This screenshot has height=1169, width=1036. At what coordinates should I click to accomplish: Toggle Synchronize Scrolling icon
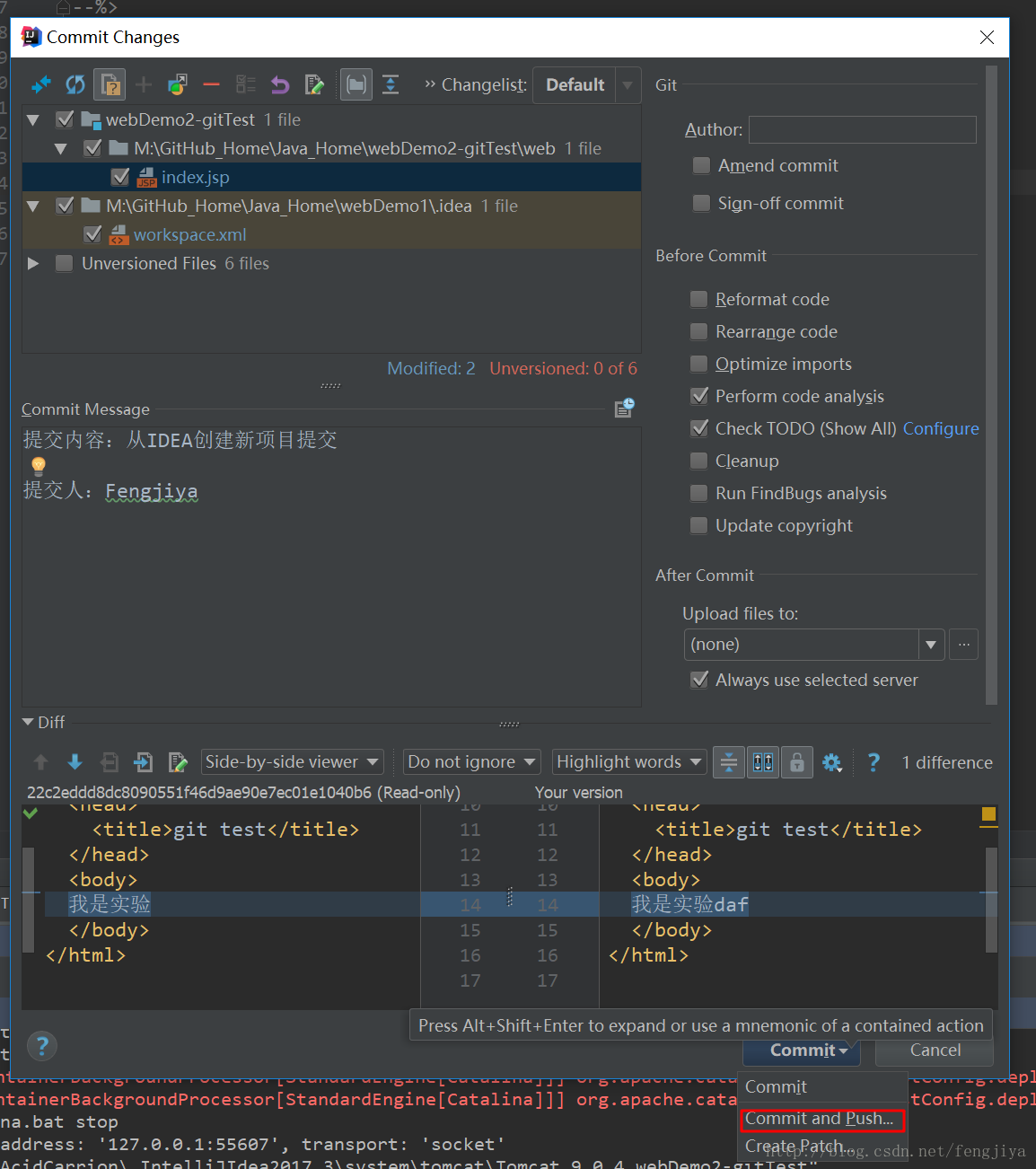[x=763, y=762]
